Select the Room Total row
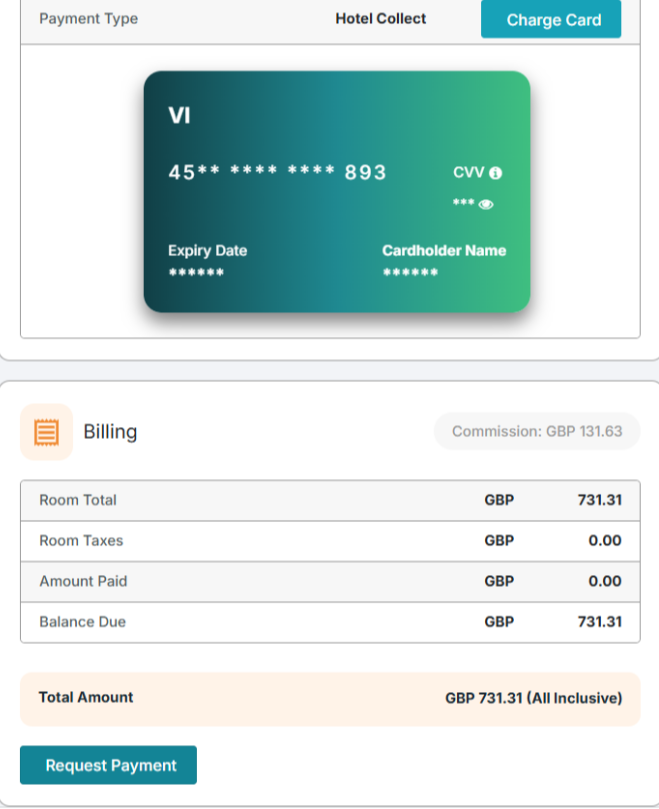The height and width of the screenshot is (809, 659). tap(330, 500)
